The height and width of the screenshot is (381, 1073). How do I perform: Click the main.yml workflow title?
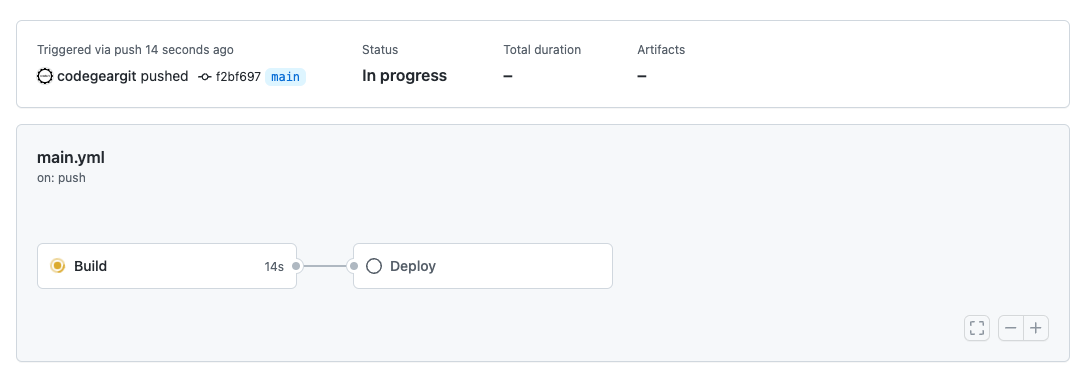[x=70, y=158]
